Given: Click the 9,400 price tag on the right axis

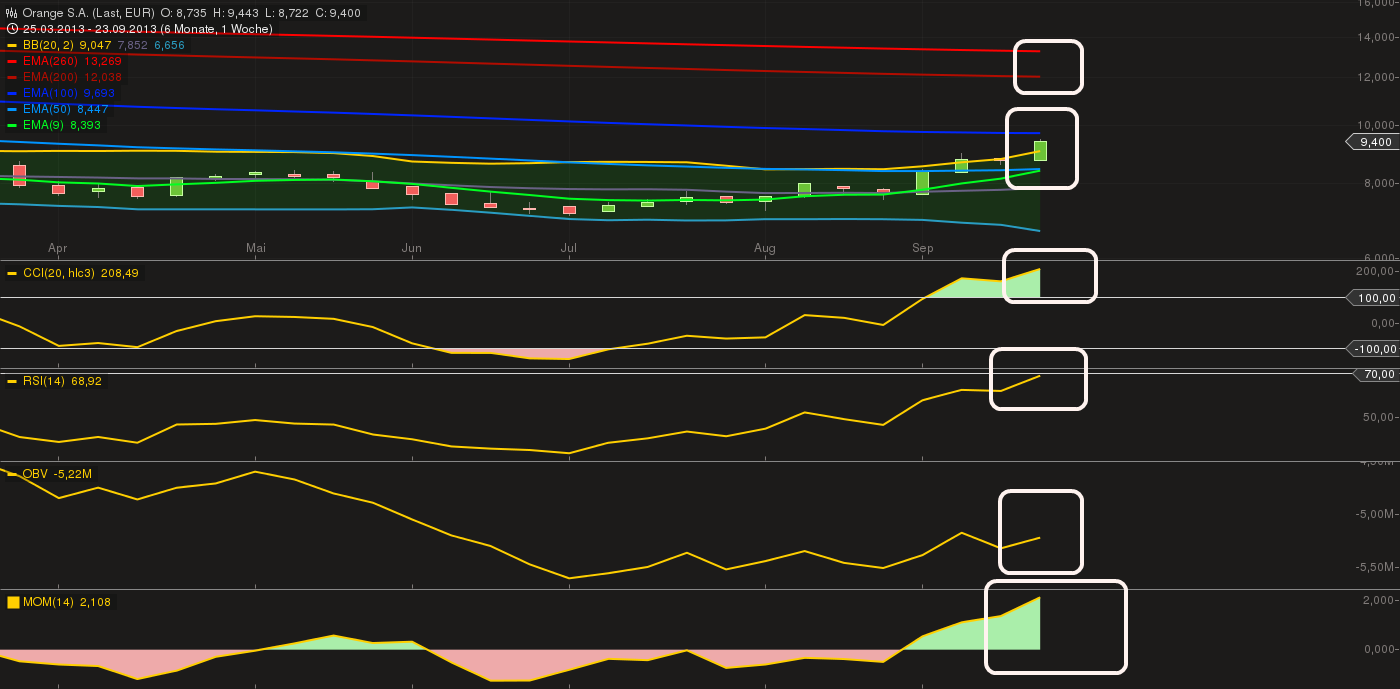Looking at the screenshot, I should click(x=1375, y=142).
